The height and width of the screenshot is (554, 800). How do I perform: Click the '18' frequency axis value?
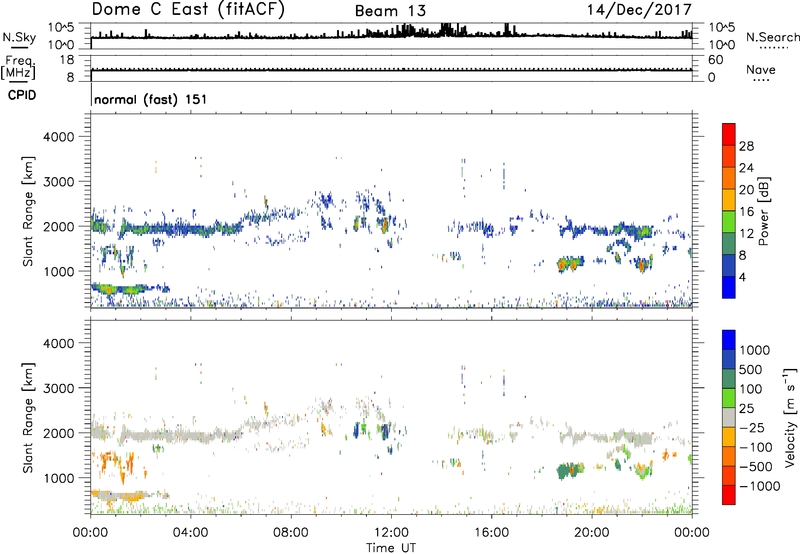67,60
